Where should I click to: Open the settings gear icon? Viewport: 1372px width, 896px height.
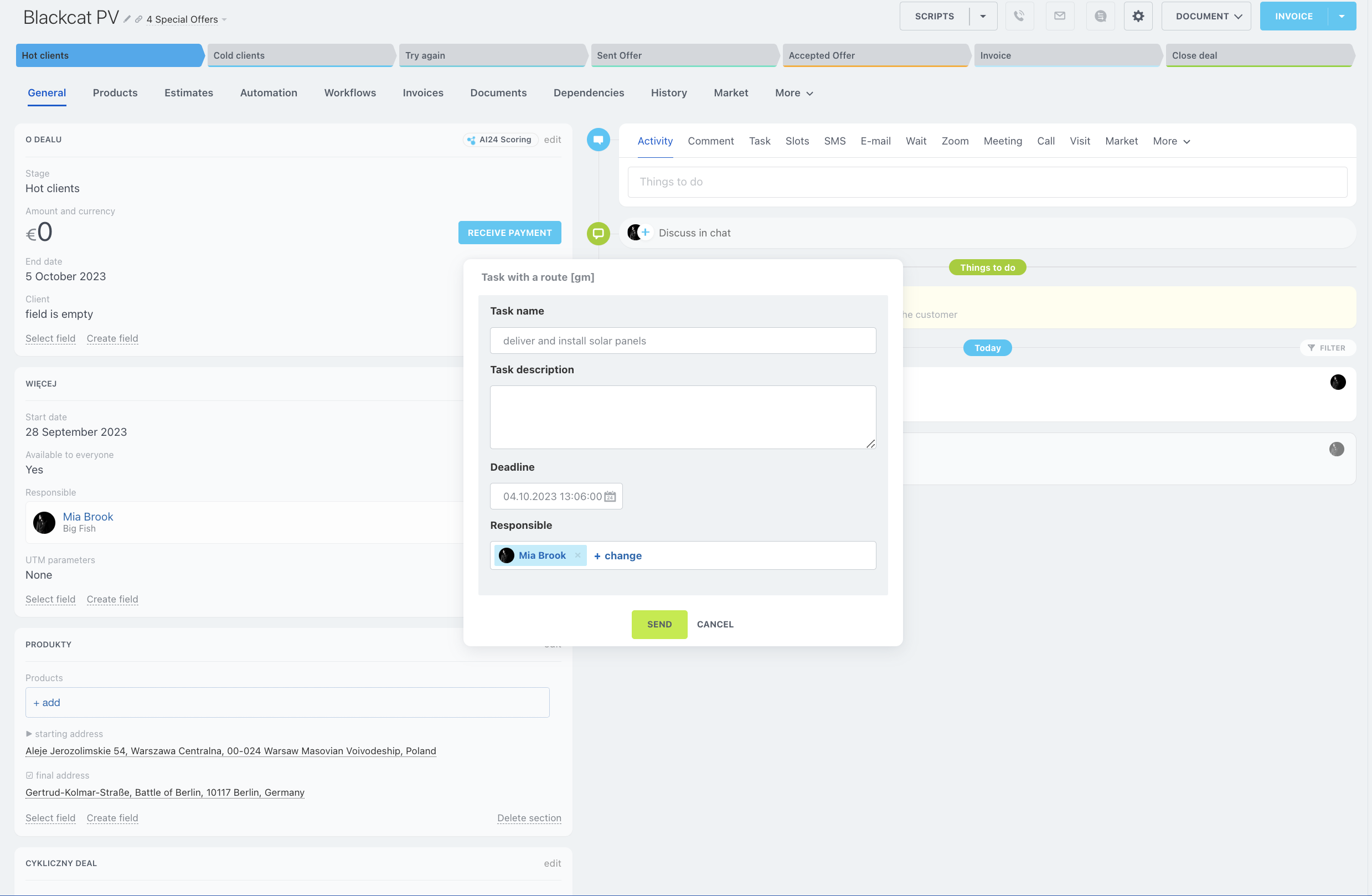pyautogui.click(x=1138, y=16)
